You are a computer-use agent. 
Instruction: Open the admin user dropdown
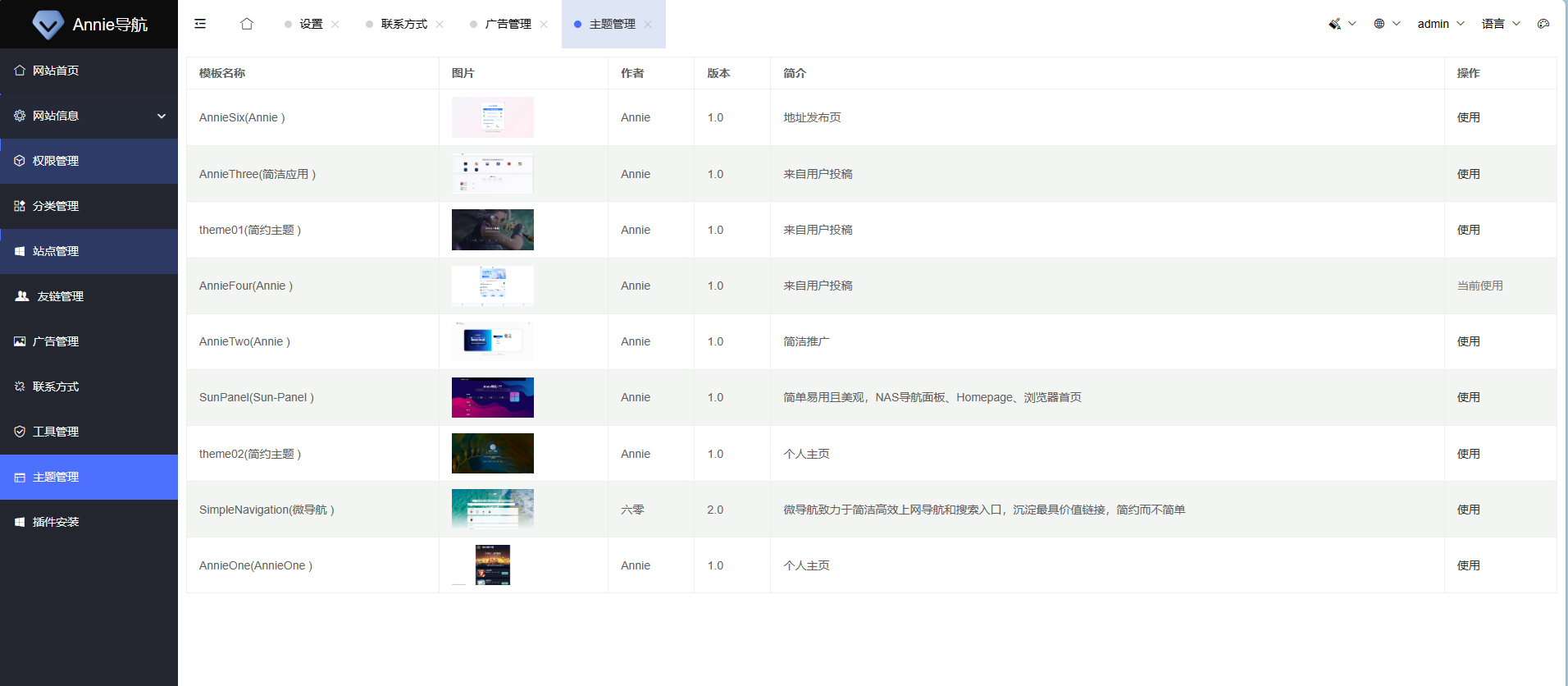coord(1440,24)
